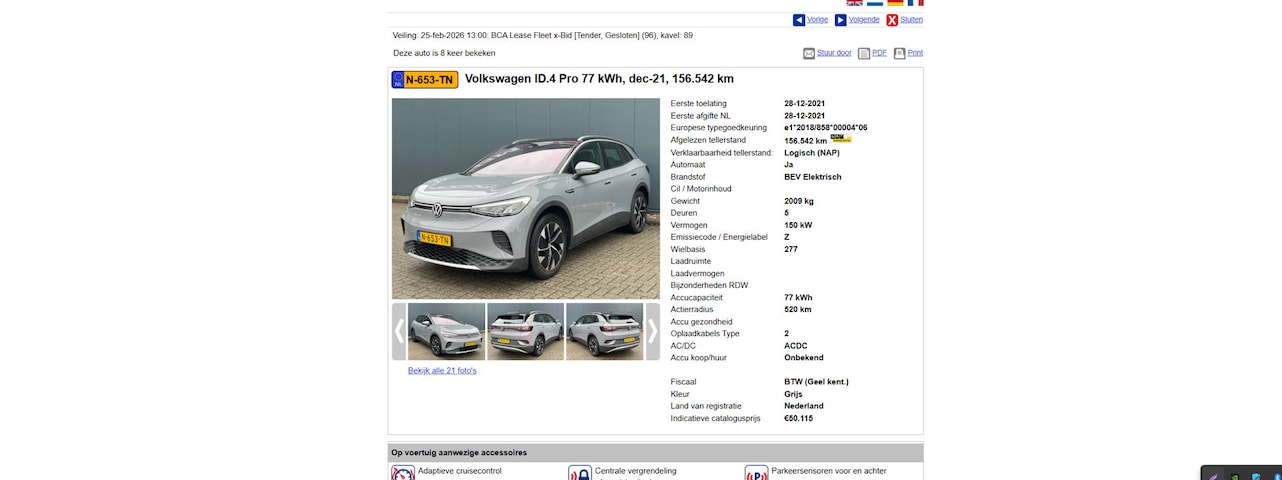Select the first front-view car thumbnail
1282x480 pixels.
pyautogui.click(x=447, y=331)
